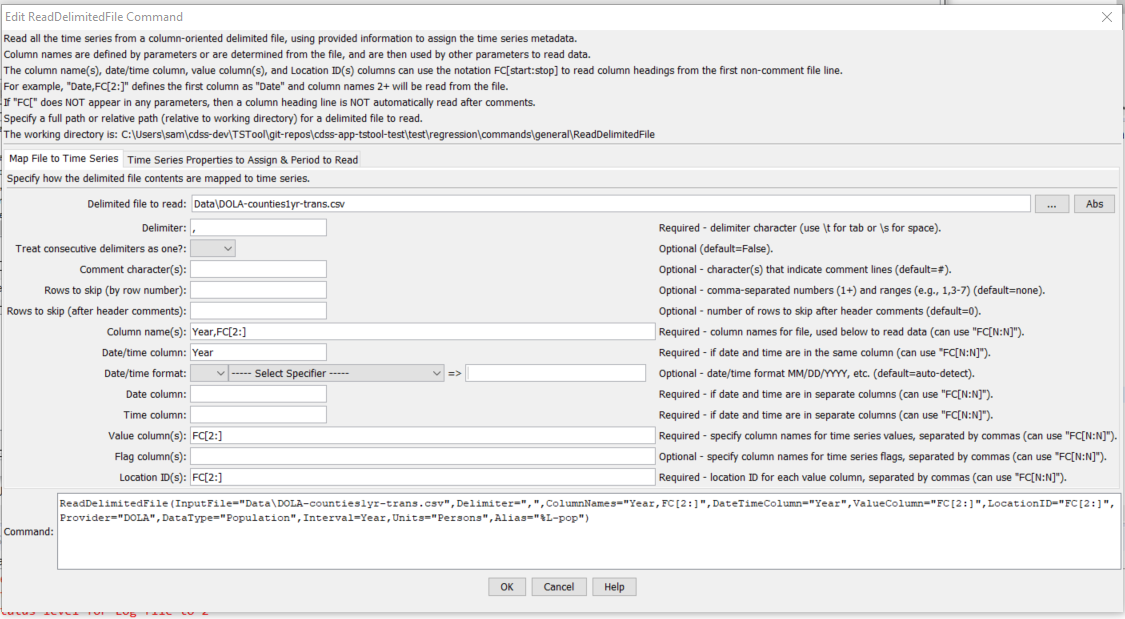The width and height of the screenshot is (1125, 619).
Task: Click Rows to skip (after header comments) field
Action: tap(258, 311)
